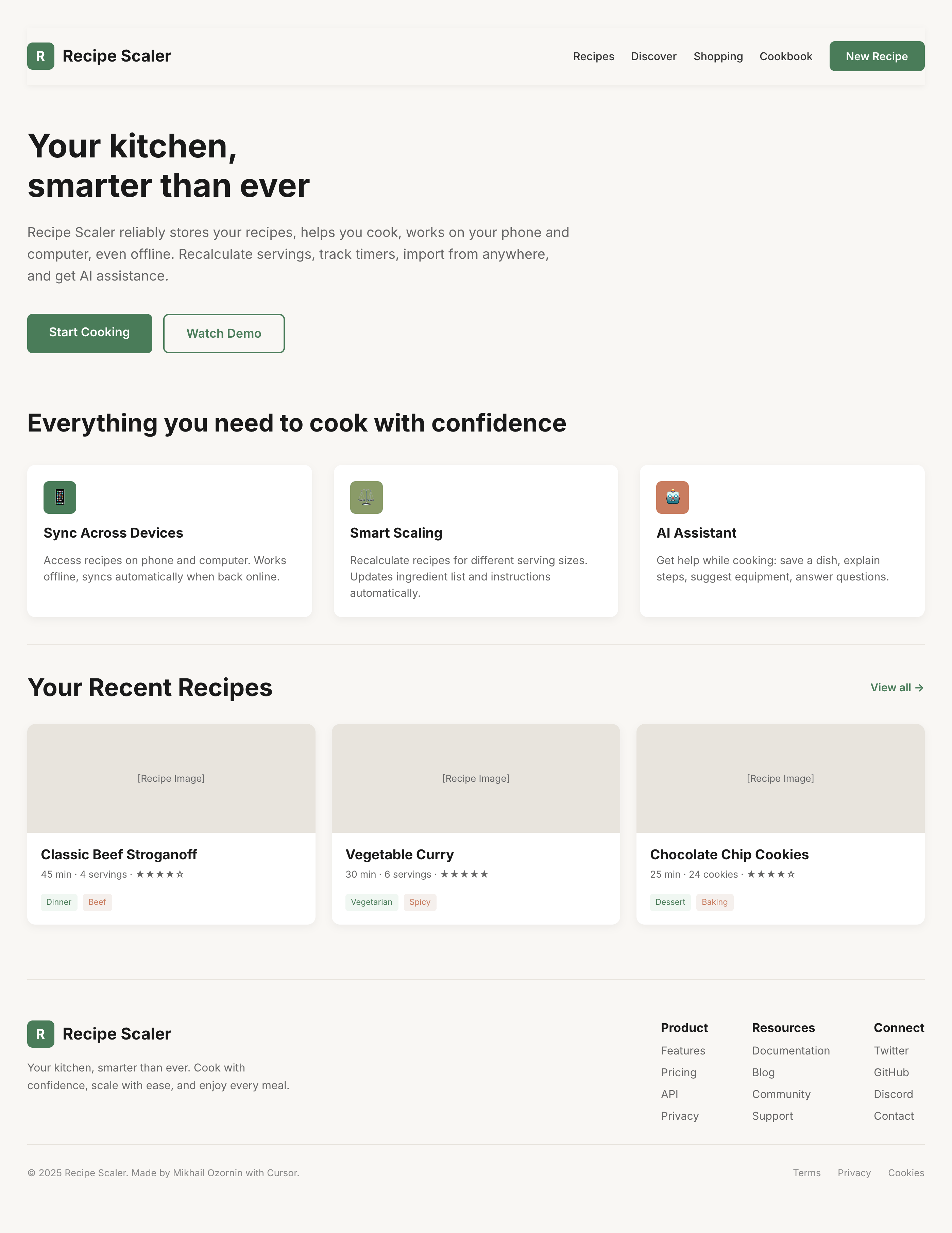This screenshot has height=1233, width=952.
Task: Open the Shopping navigation item
Action: coord(718,56)
